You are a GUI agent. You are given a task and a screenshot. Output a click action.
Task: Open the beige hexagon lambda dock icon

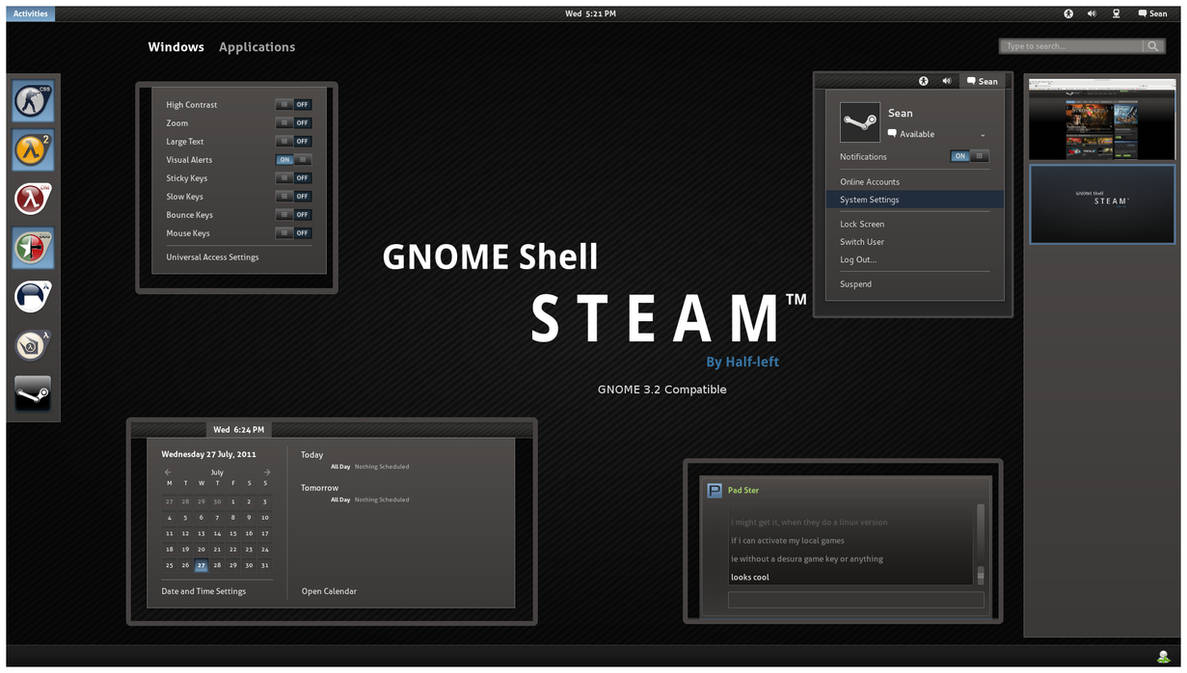click(x=33, y=346)
